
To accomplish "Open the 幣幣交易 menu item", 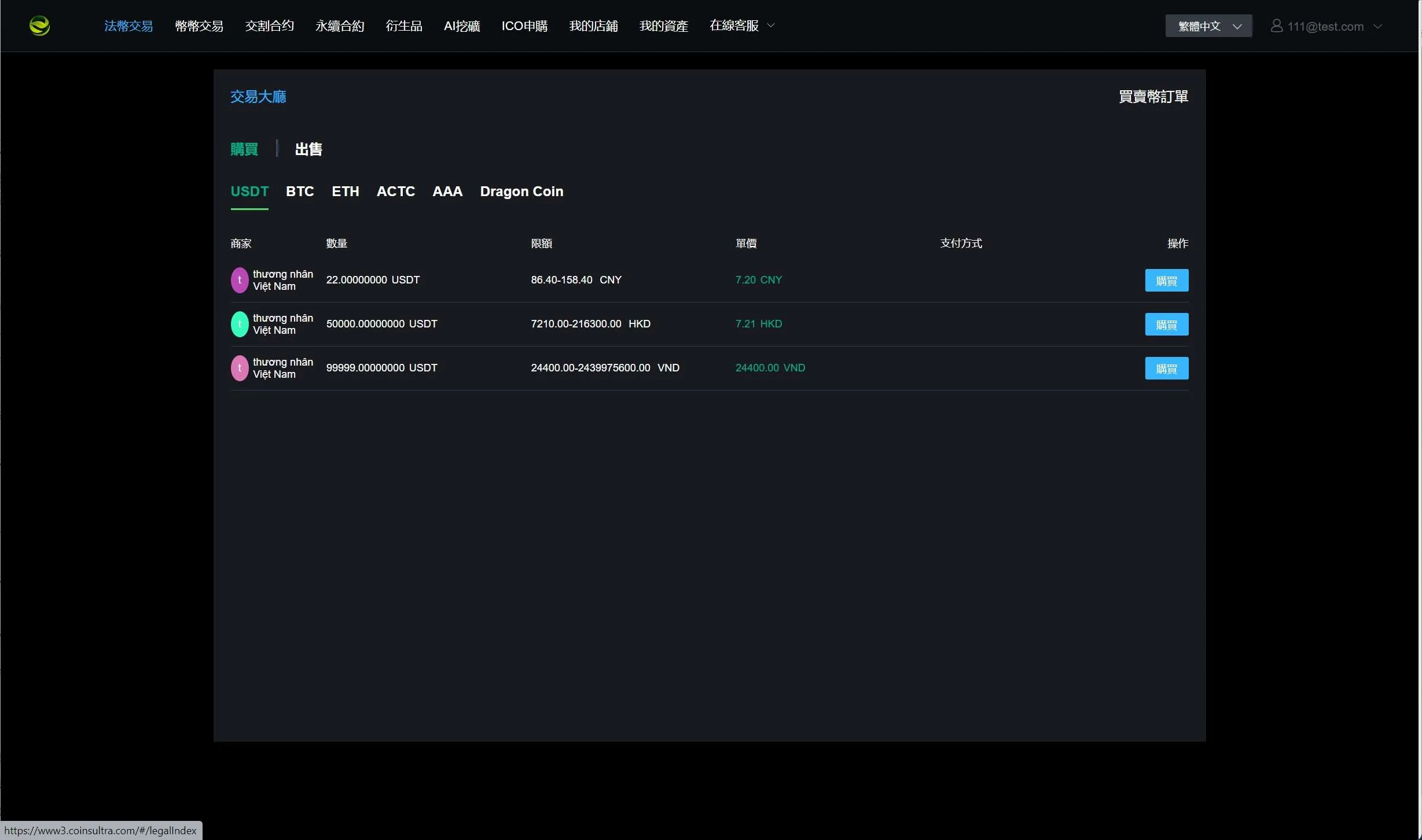I will [199, 26].
